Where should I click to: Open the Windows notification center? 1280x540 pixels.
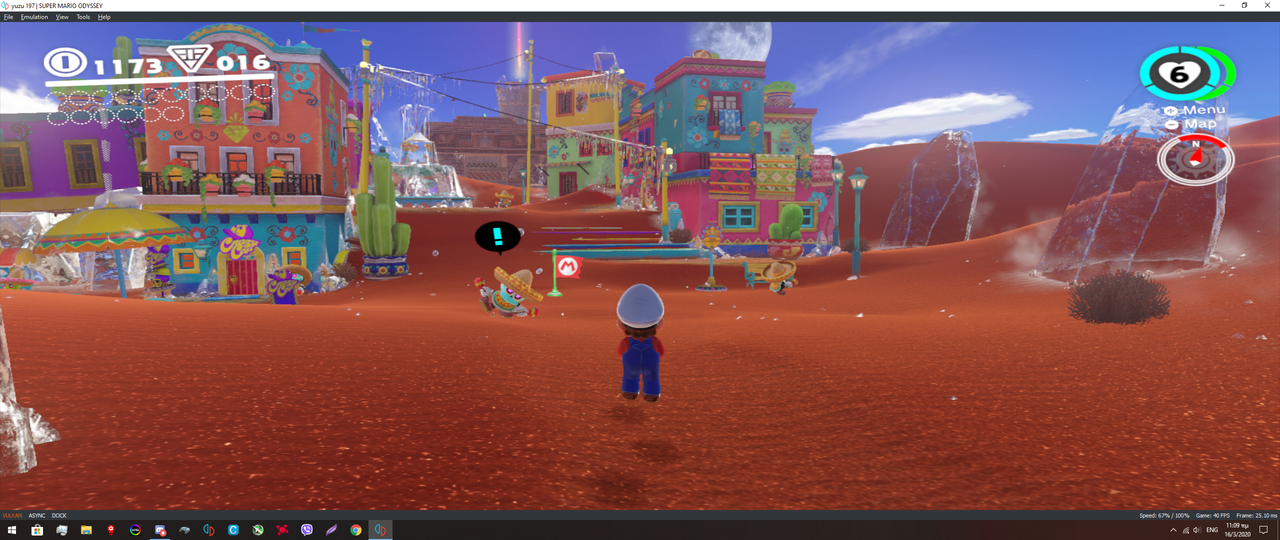tap(1265, 530)
